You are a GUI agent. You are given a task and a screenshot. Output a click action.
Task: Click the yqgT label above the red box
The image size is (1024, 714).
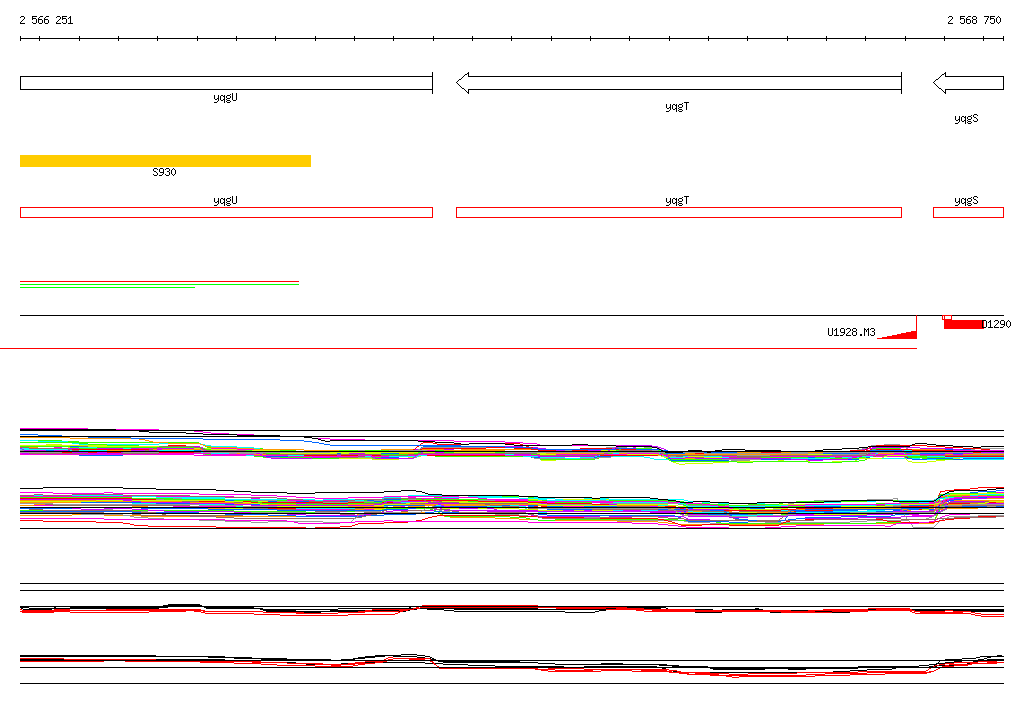click(677, 201)
